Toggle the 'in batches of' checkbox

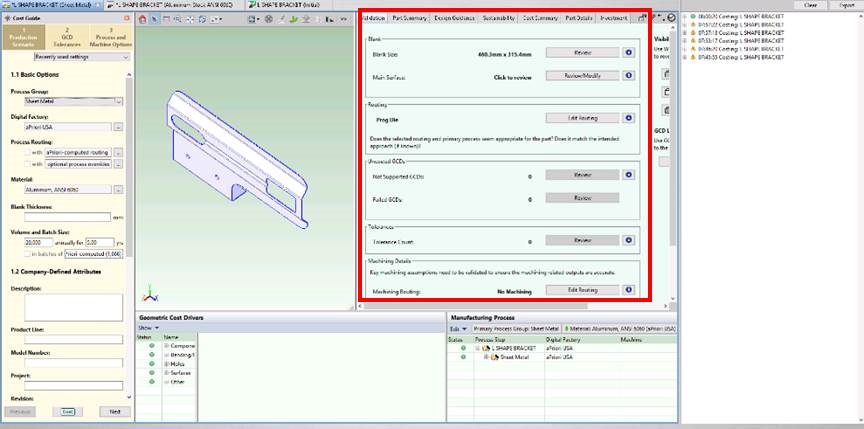click(x=28, y=254)
